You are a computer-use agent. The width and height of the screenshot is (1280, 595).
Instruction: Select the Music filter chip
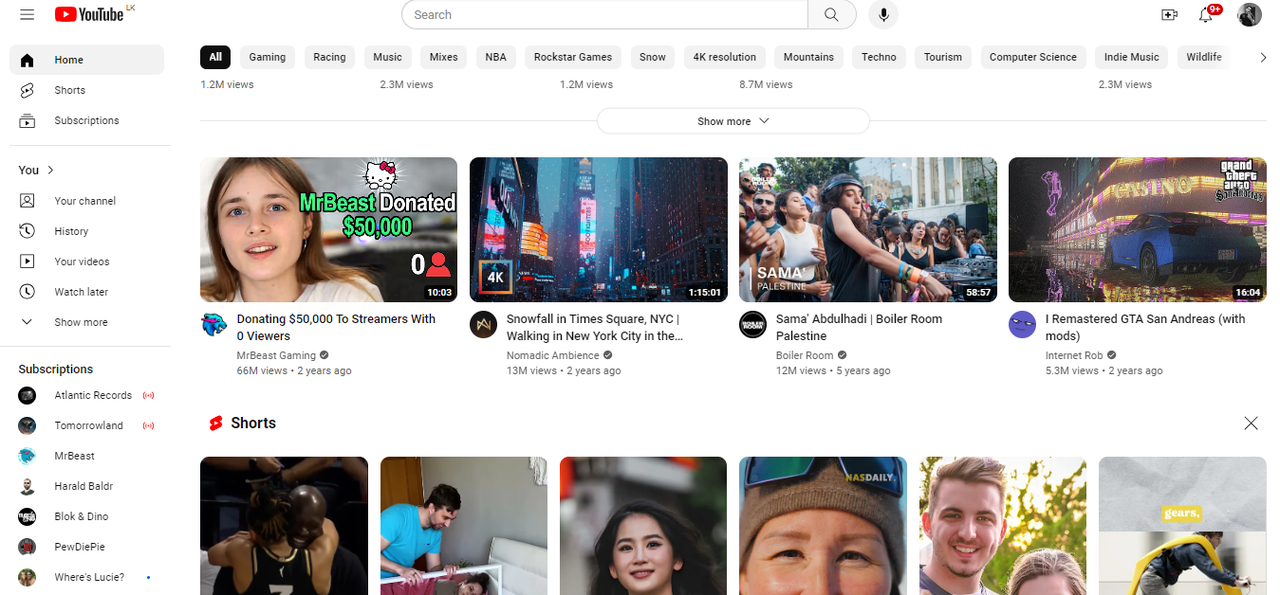(x=387, y=57)
